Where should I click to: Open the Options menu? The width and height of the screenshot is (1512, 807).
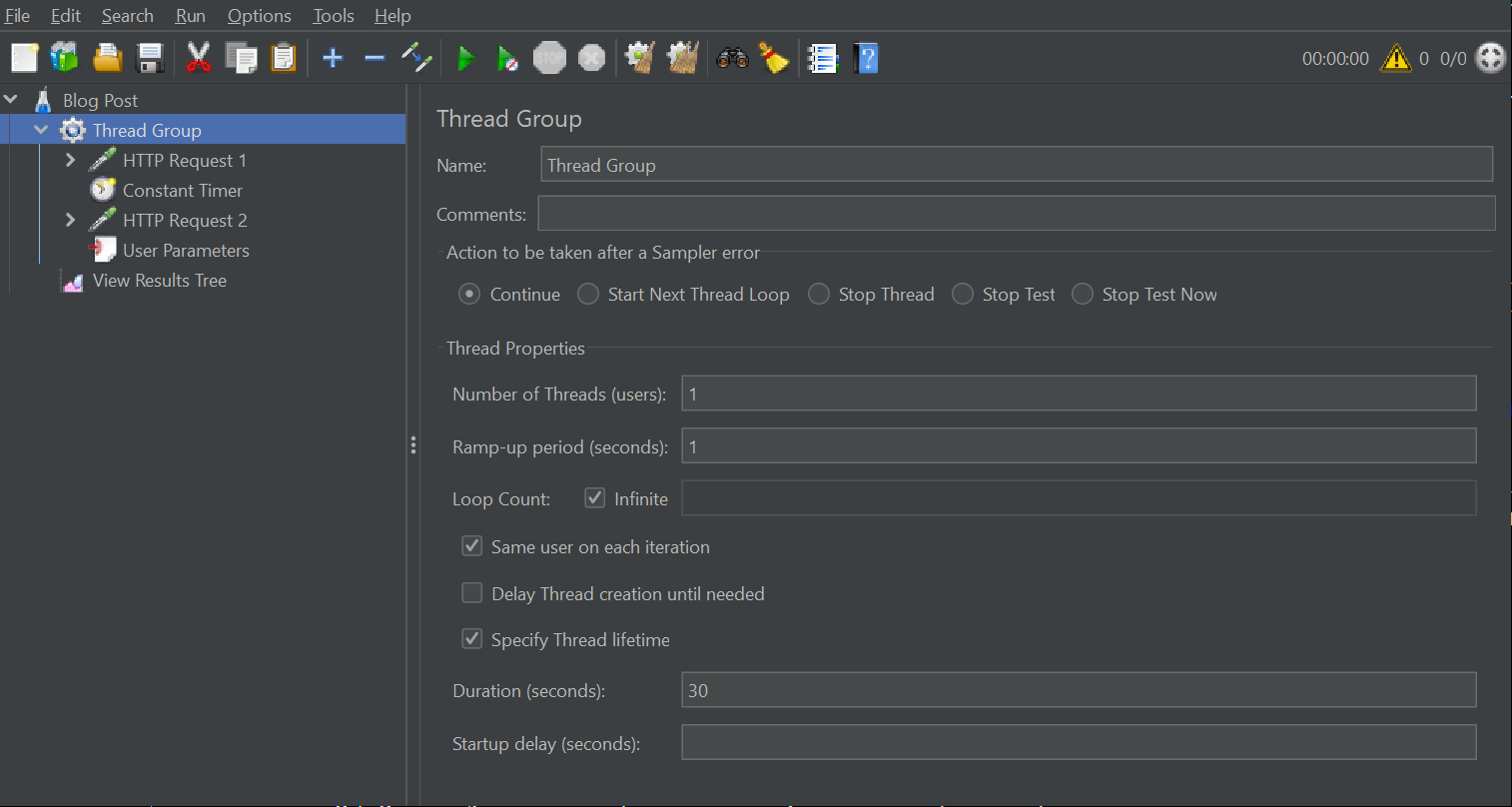tap(260, 16)
